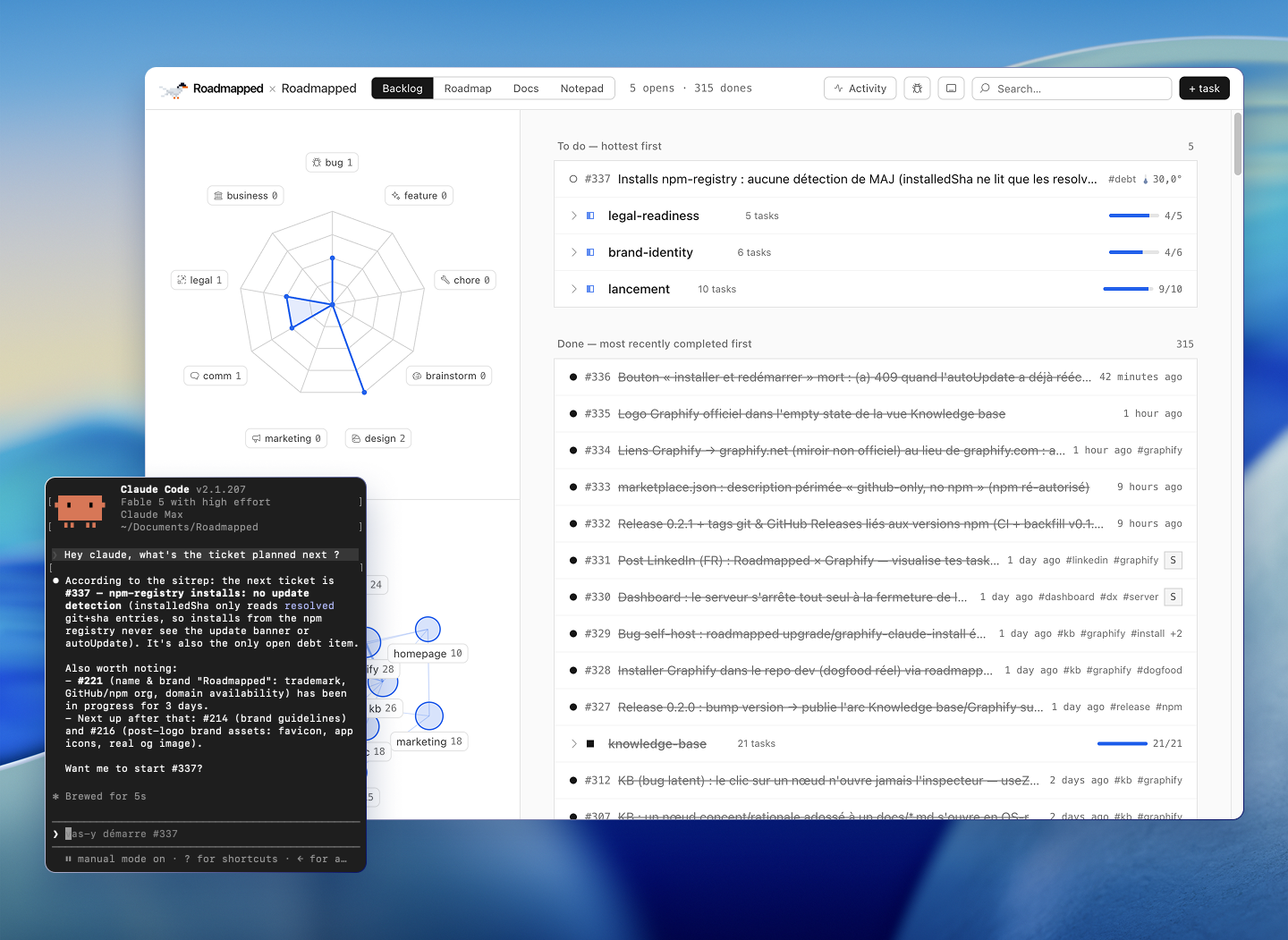This screenshot has height=940, width=1288.
Task: Click the #dogfood tag on ticket #328
Action: (1159, 671)
